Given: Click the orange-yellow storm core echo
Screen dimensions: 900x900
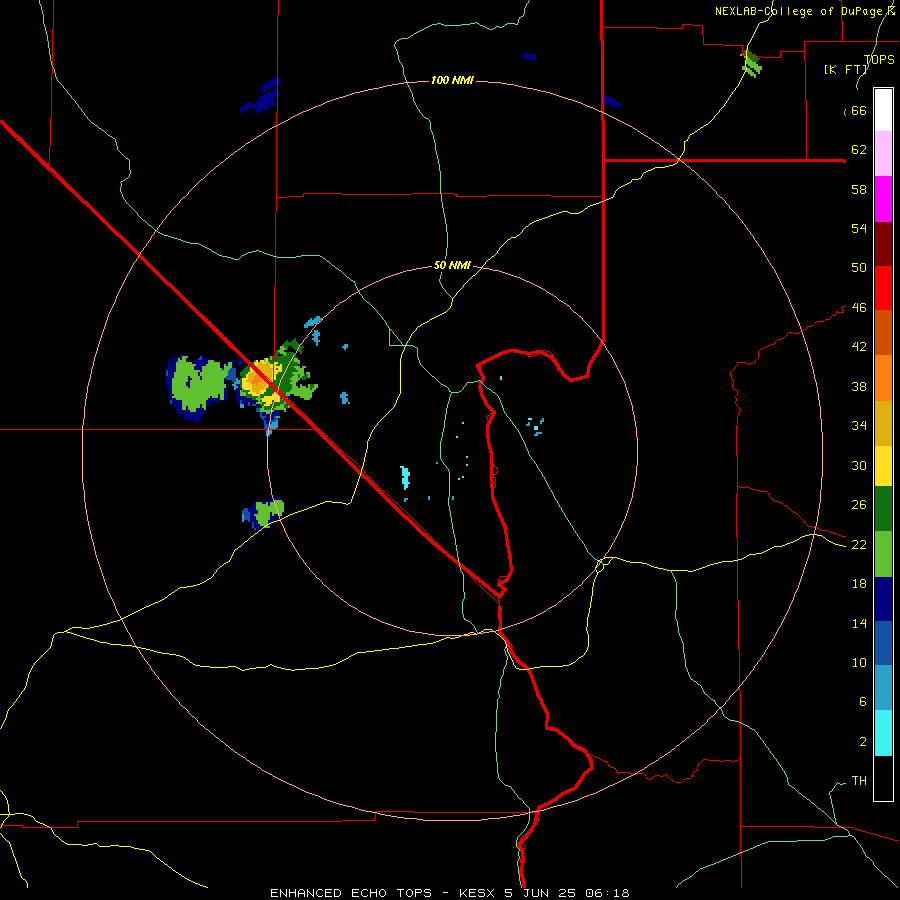Looking at the screenshot, I should (x=259, y=380).
